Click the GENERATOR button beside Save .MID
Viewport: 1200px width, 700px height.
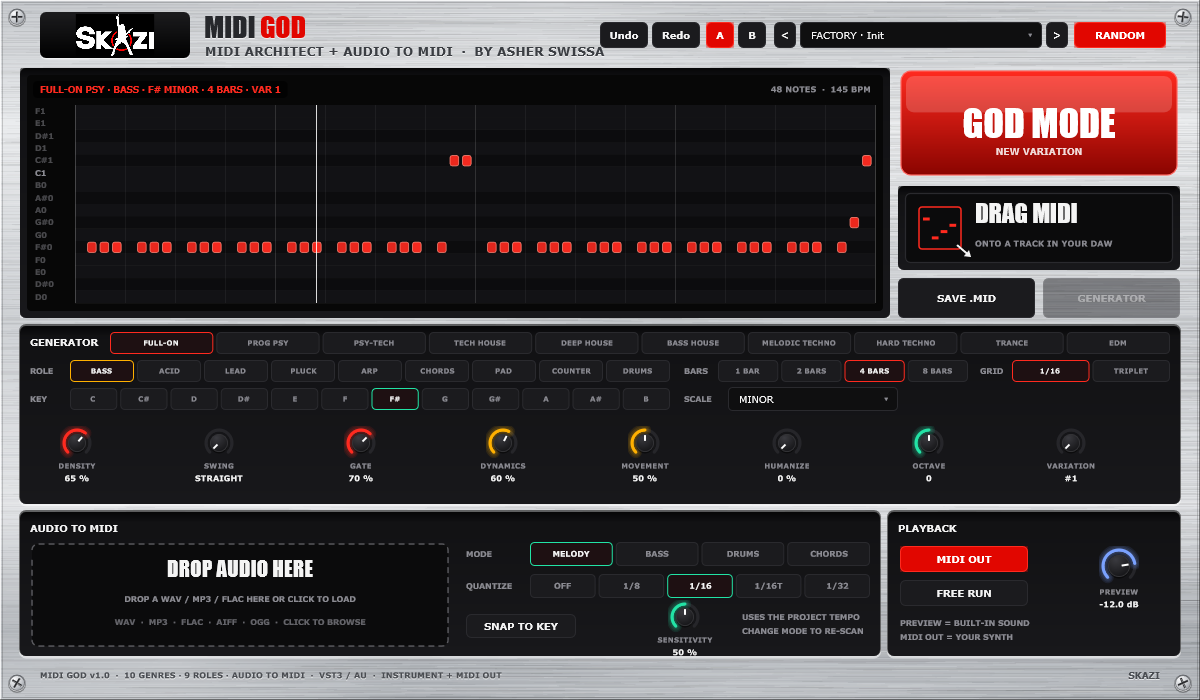coord(1111,298)
